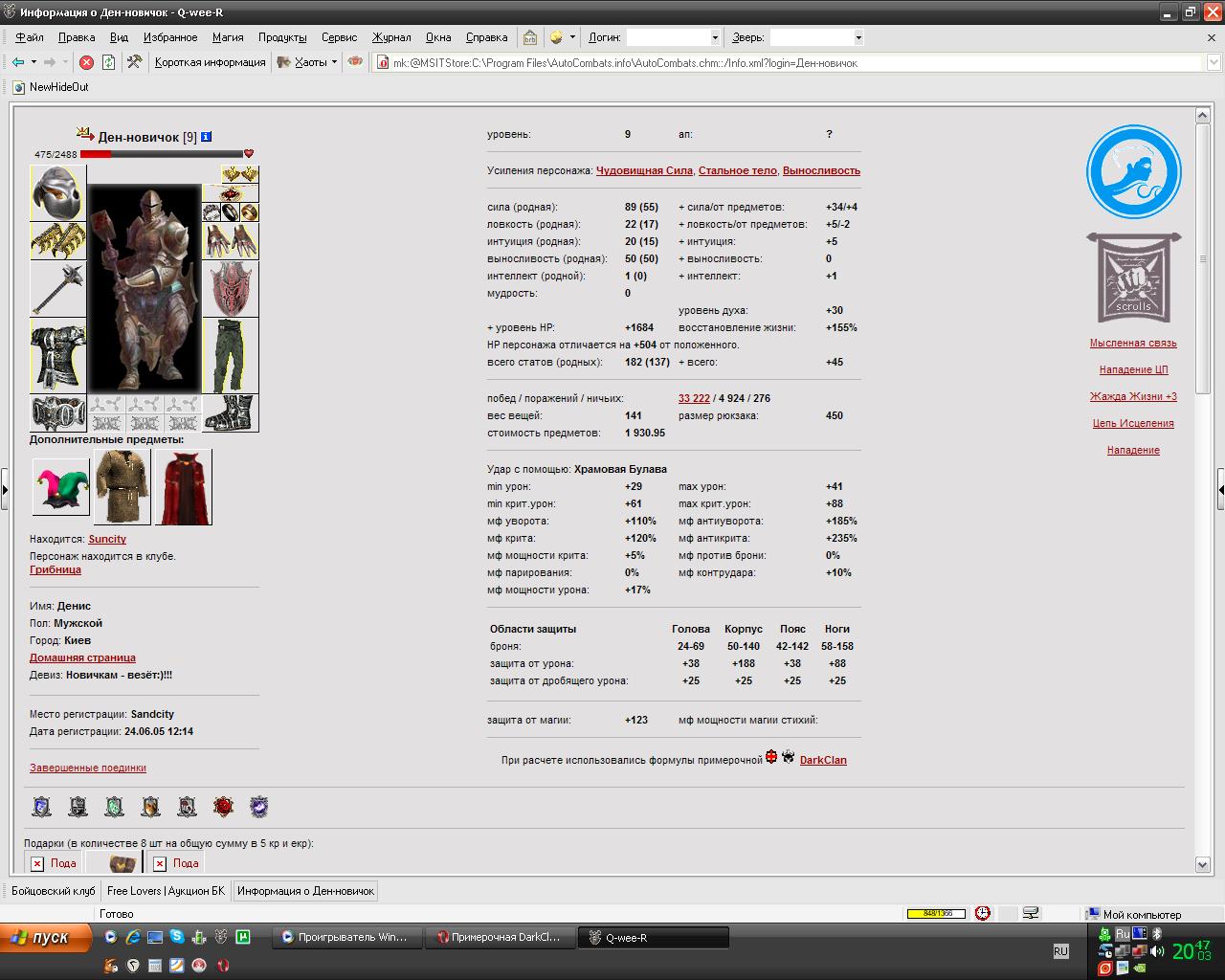Select the Информация о Ден-новичок tab

pos(305,891)
